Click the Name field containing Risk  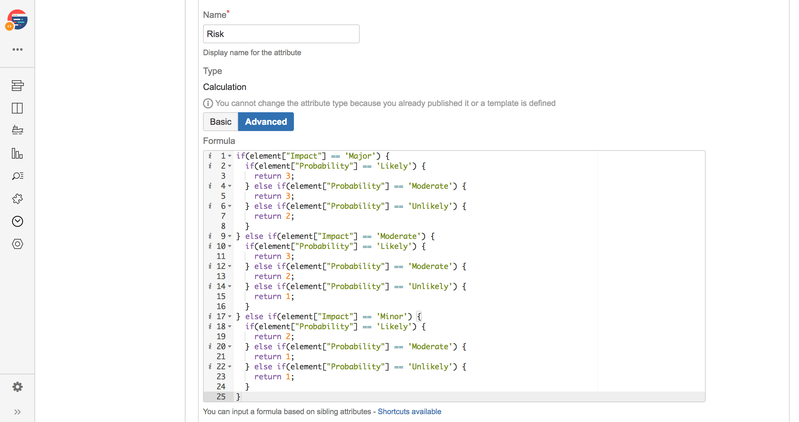pyautogui.click(x=280, y=34)
